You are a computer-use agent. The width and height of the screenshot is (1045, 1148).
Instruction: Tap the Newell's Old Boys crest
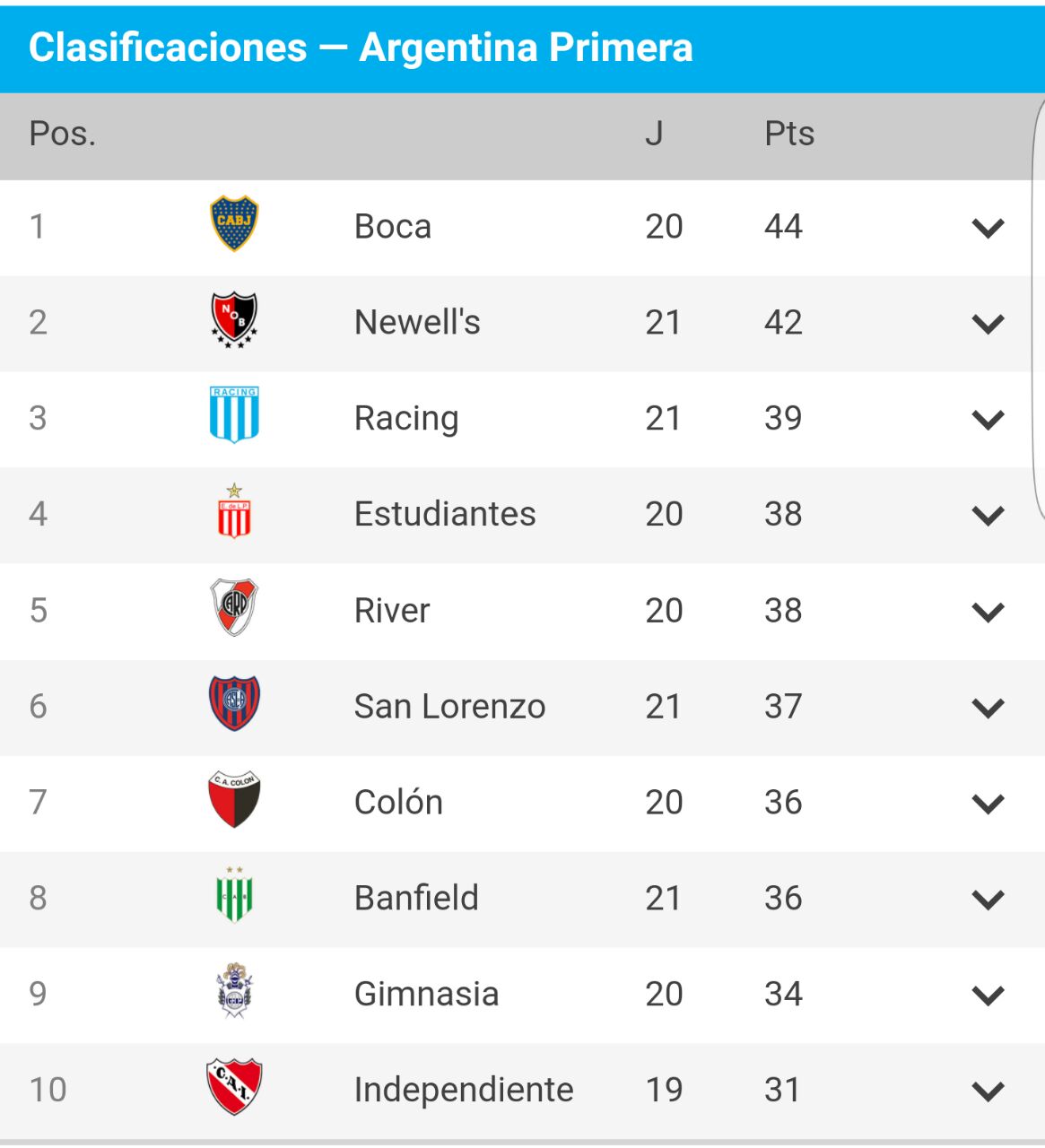[x=234, y=320]
